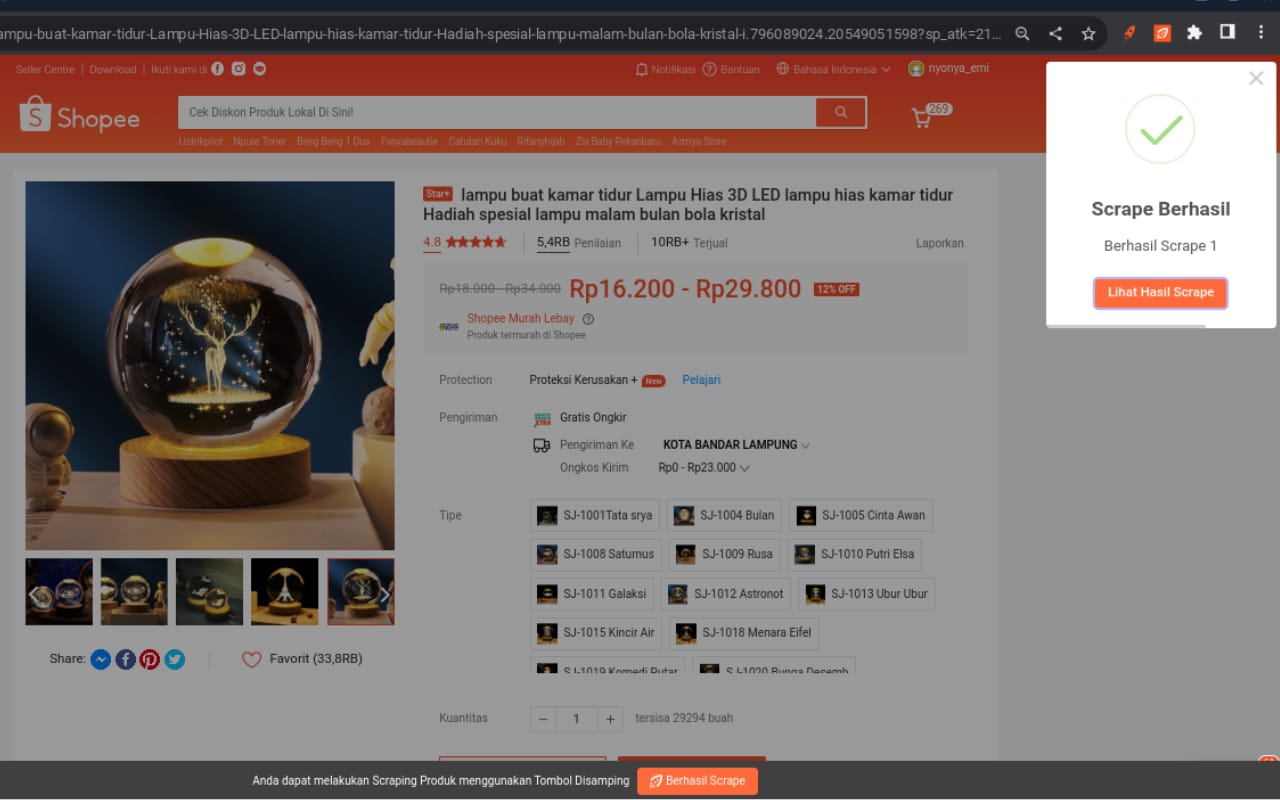Share product on Pinterest
This screenshot has height=800, width=1280.
tap(150, 659)
